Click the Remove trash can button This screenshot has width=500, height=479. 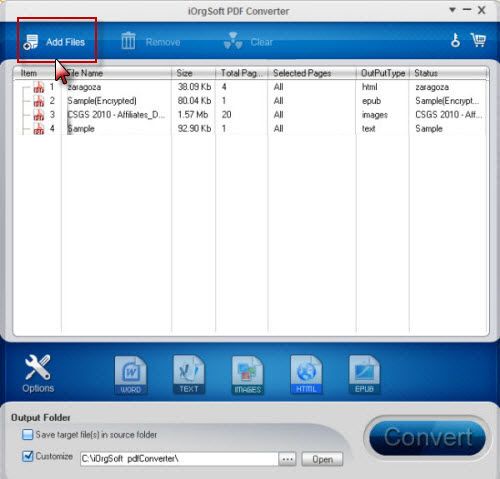(150, 41)
